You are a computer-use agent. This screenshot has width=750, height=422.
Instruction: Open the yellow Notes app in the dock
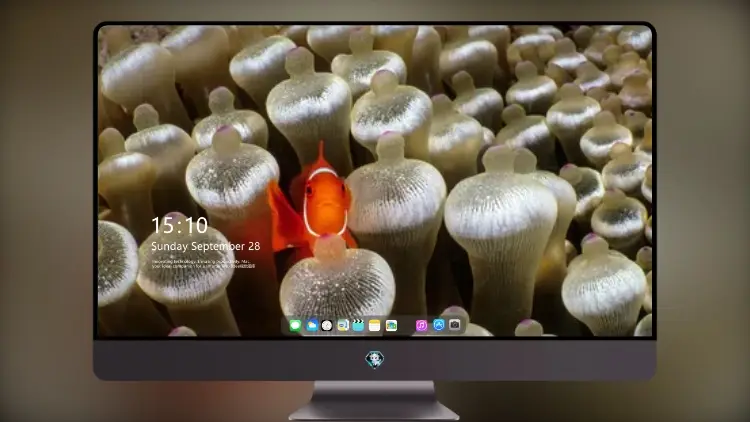(375, 325)
